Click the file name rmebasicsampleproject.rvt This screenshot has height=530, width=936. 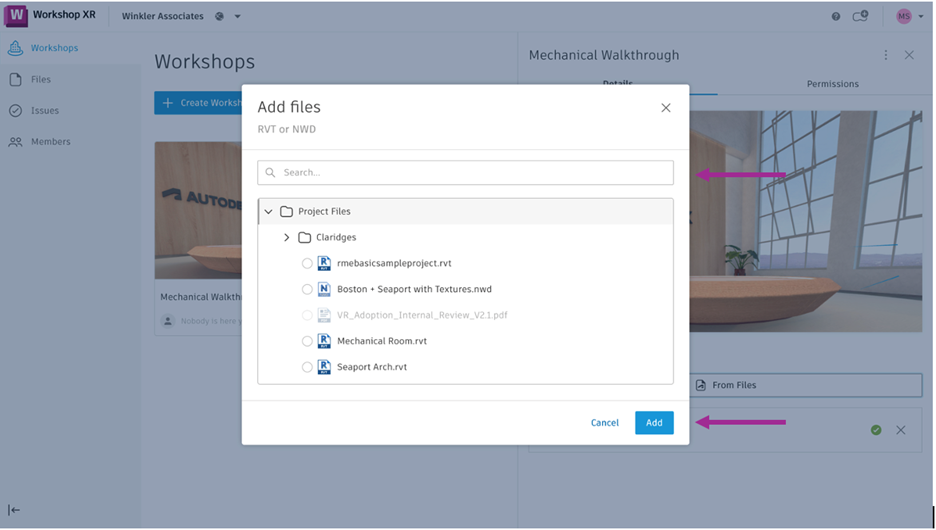click(394, 263)
